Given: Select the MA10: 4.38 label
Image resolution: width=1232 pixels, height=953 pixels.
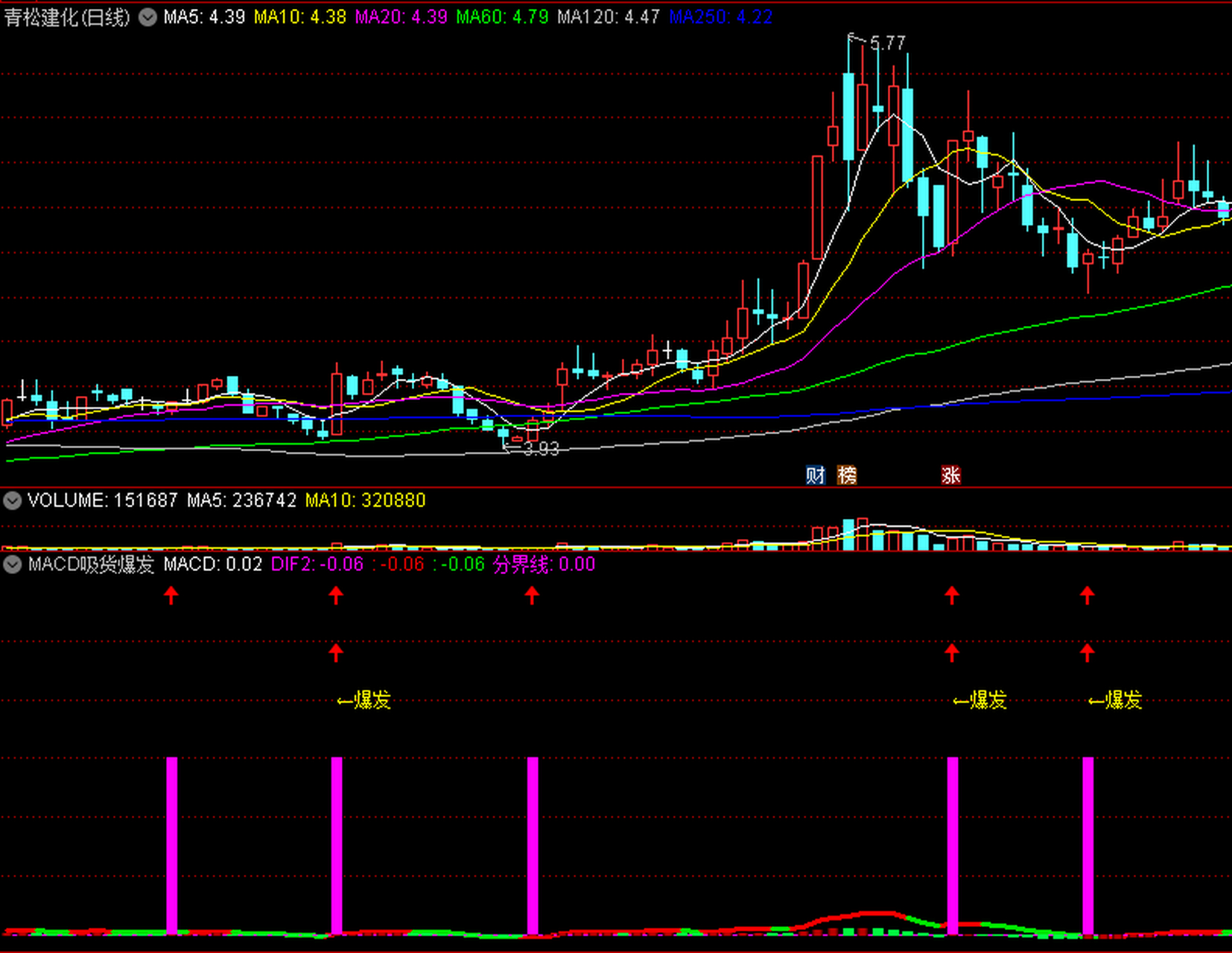Looking at the screenshot, I should coord(300,17).
